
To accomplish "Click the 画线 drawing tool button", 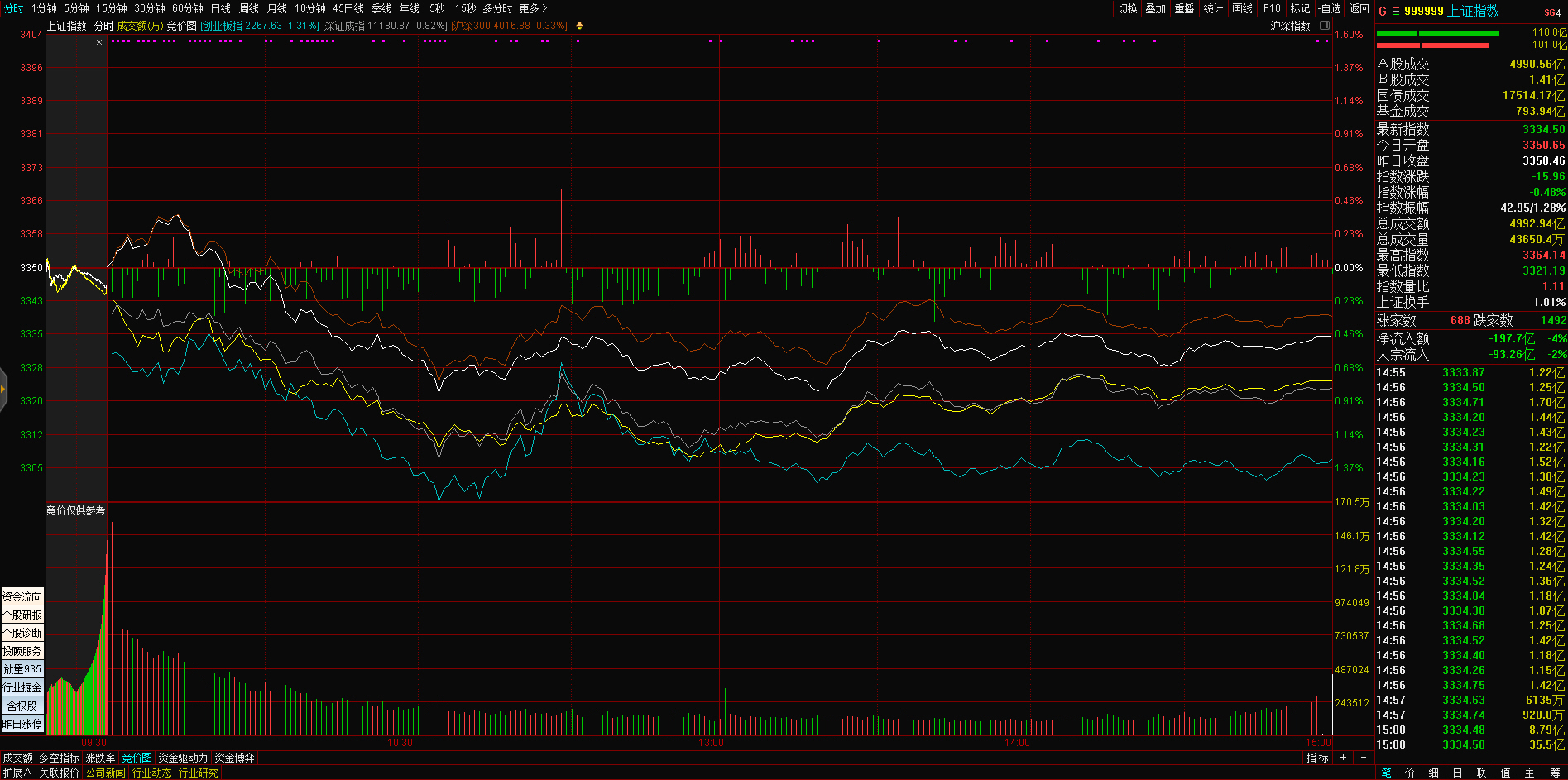I will click(1242, 8).
